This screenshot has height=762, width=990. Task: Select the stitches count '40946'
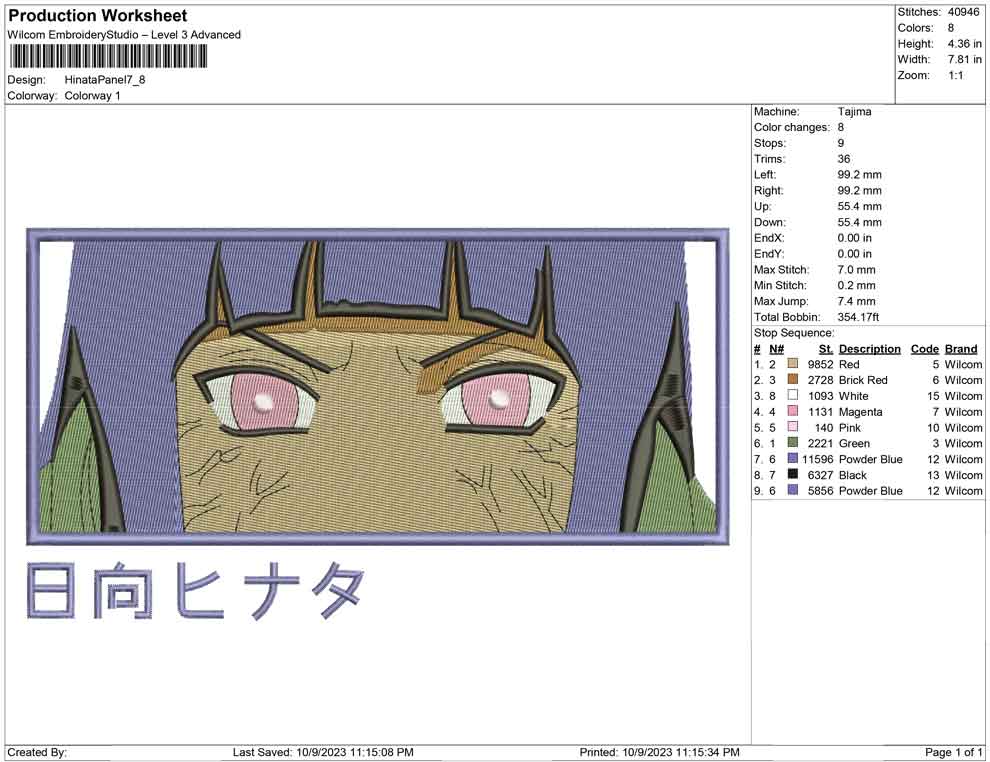click(x=963, y=12)
